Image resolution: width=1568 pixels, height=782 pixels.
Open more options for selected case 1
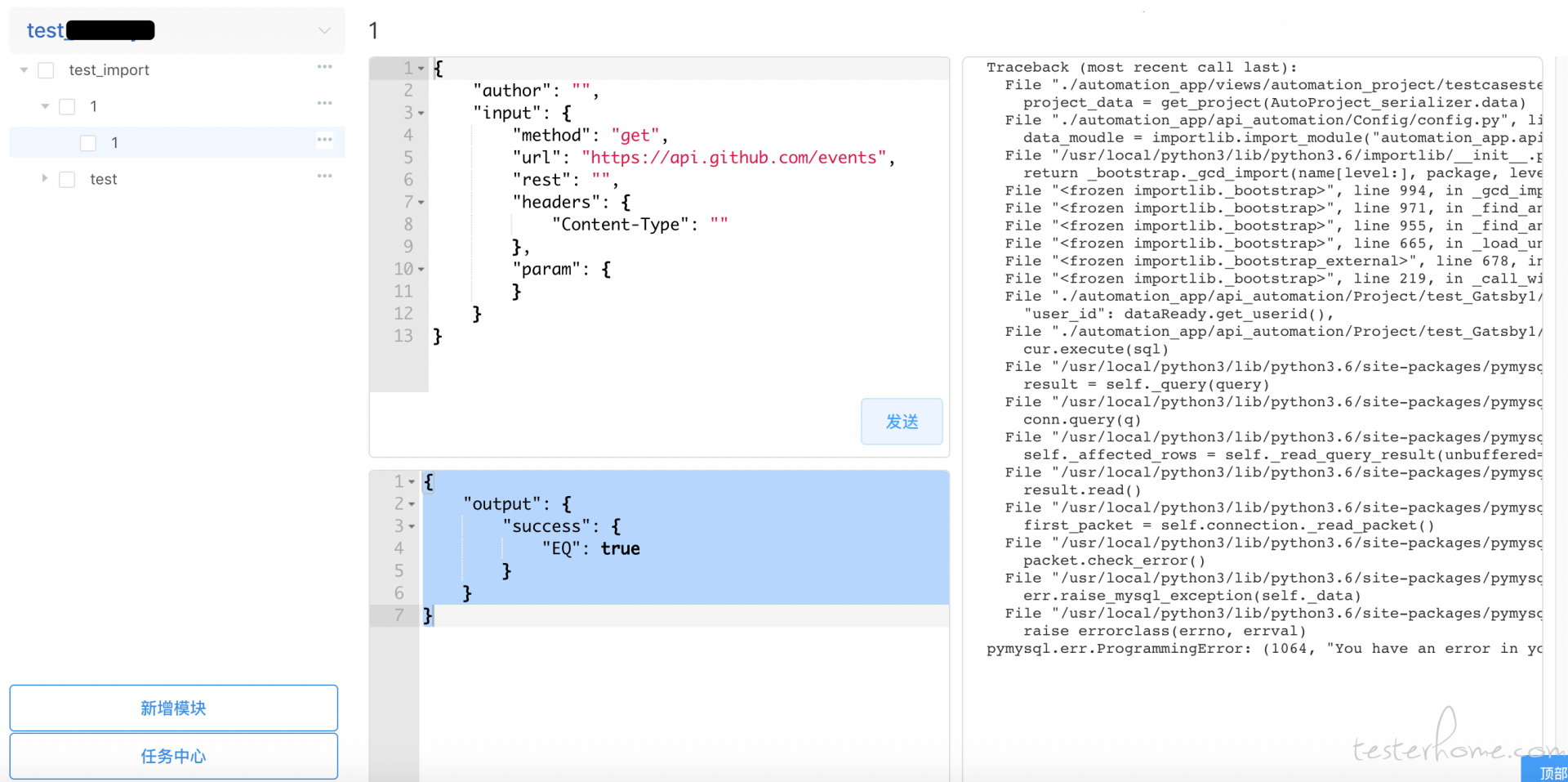324,140
